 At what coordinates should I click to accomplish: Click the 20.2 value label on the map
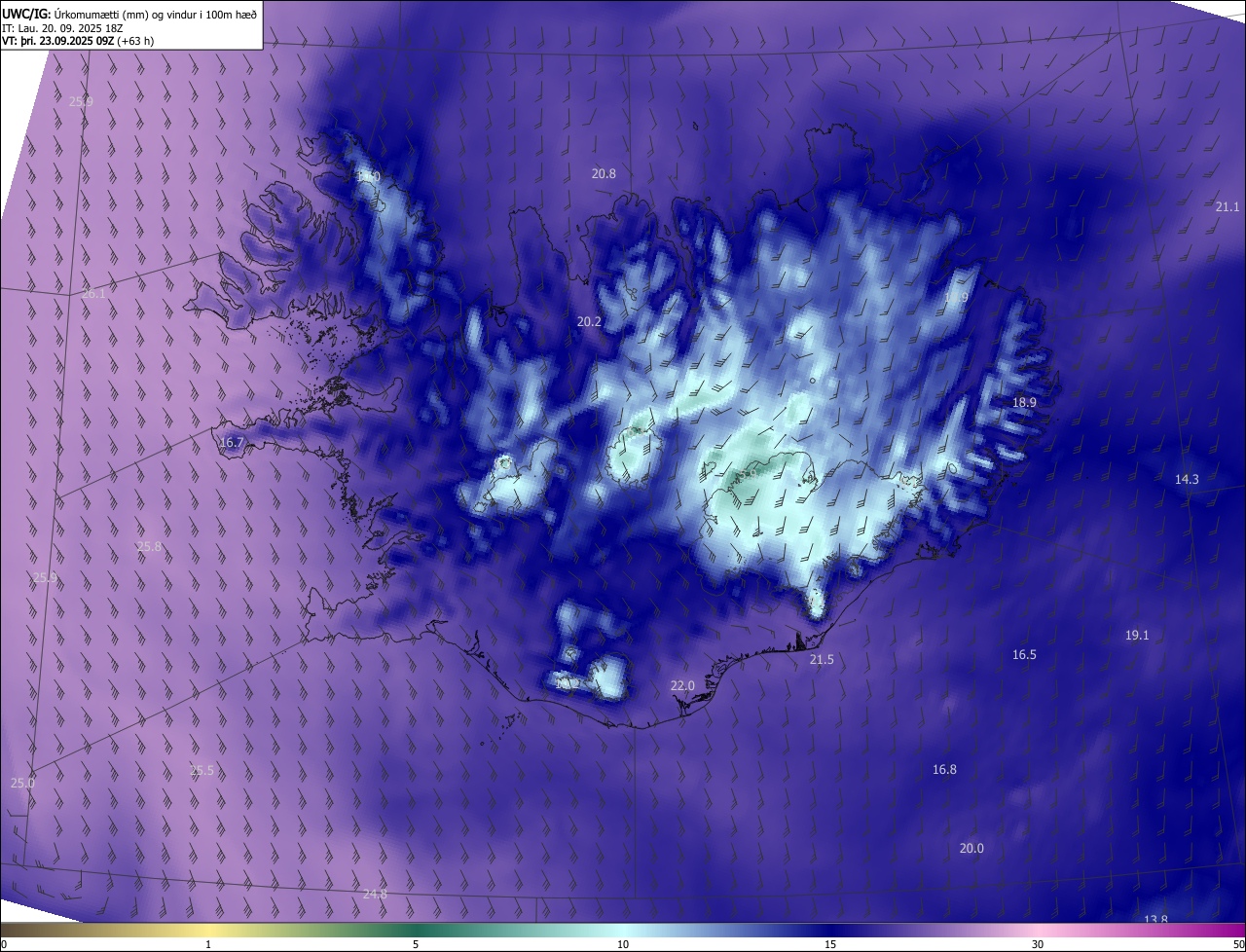pyautogui.click(x=590, y=321)
